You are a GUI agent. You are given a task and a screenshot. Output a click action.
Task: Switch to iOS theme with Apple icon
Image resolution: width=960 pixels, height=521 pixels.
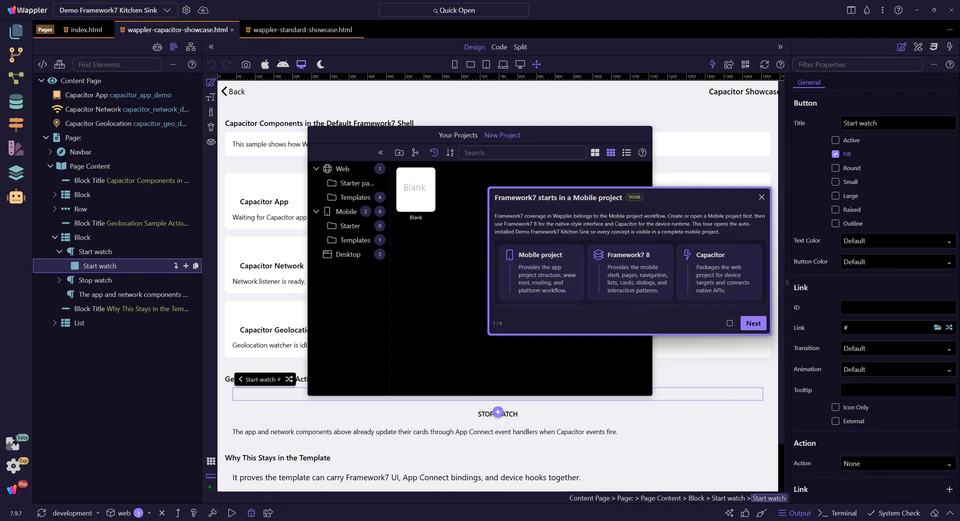coord(264,64)
